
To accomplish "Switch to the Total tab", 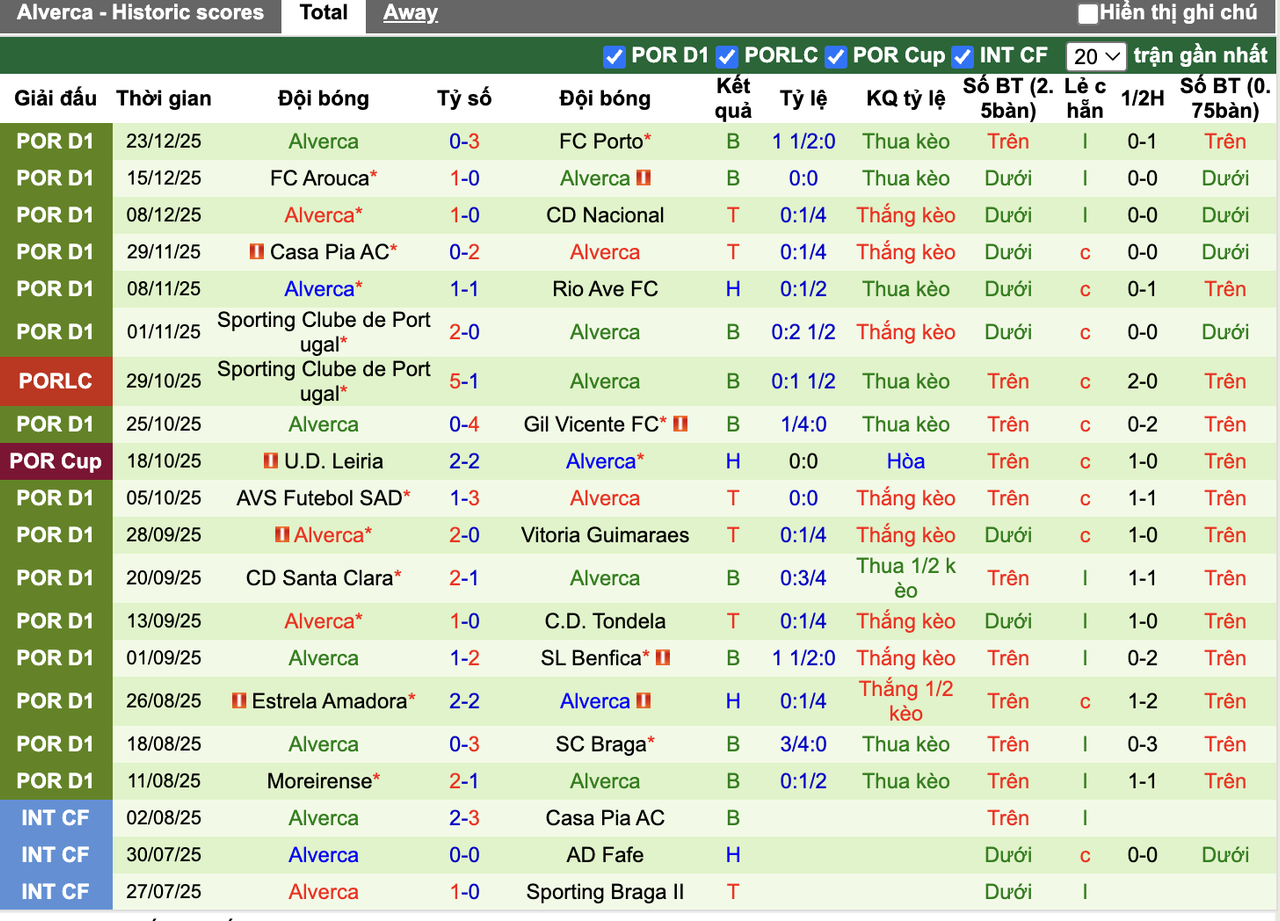I will 324,13.
